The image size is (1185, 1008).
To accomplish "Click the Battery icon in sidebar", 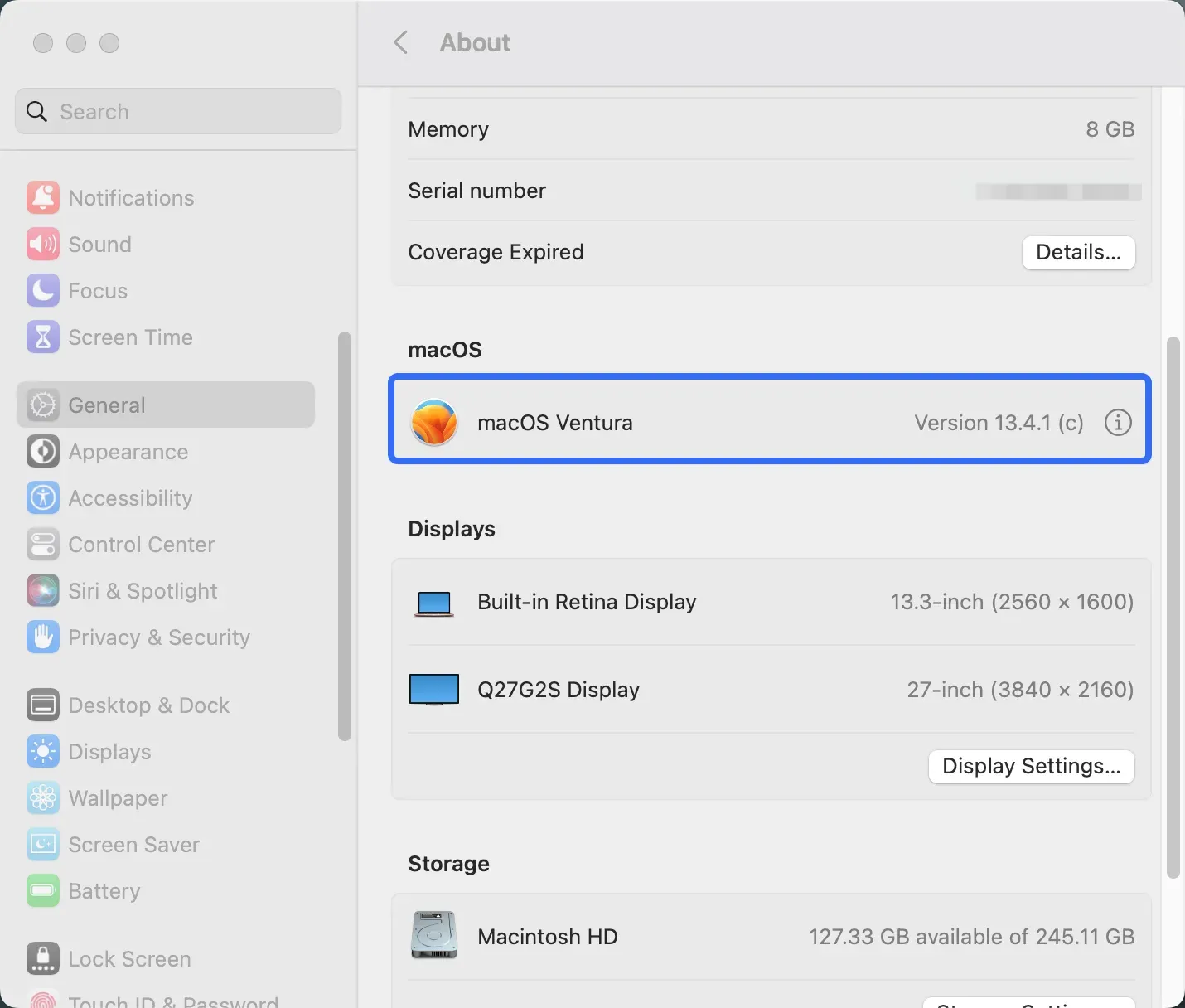I will tap(43, 891).
